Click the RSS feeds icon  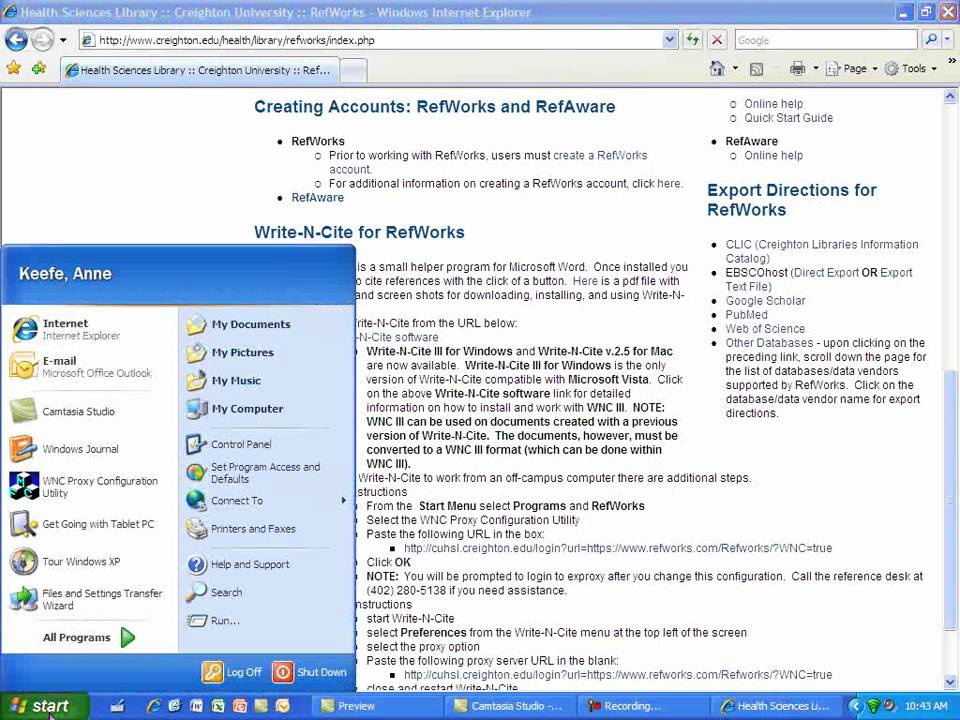tap(757, 69)
